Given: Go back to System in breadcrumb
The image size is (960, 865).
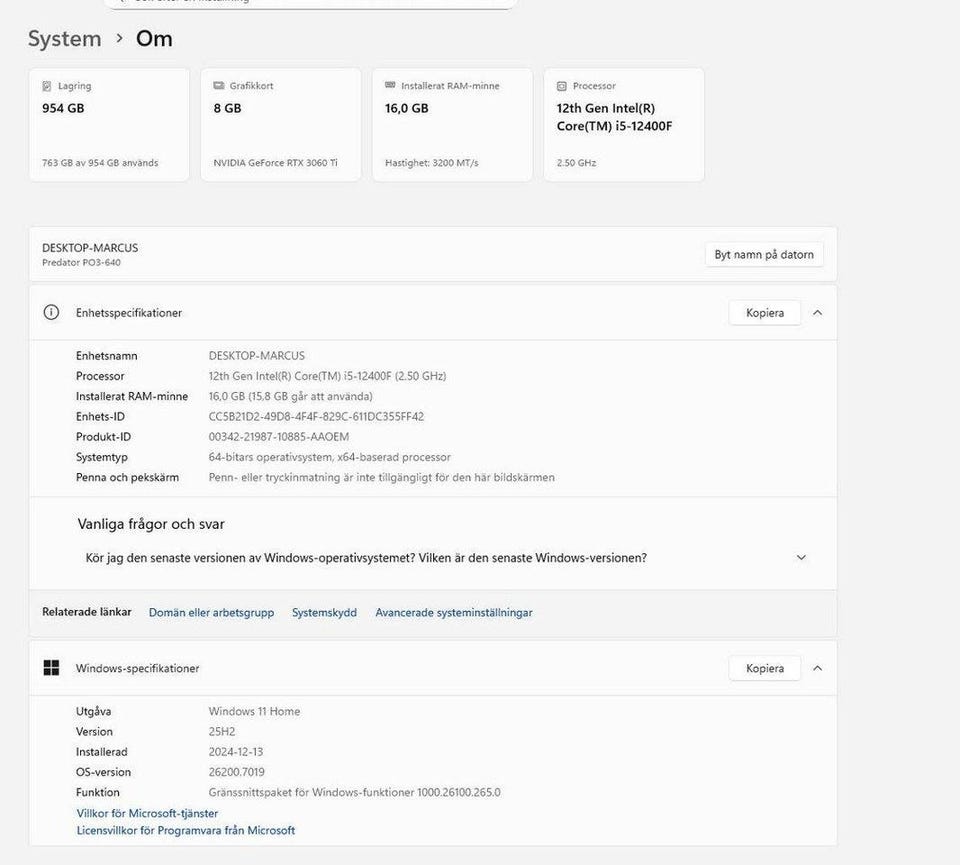Looking at the screenshot, I should [x=64, y=39].
